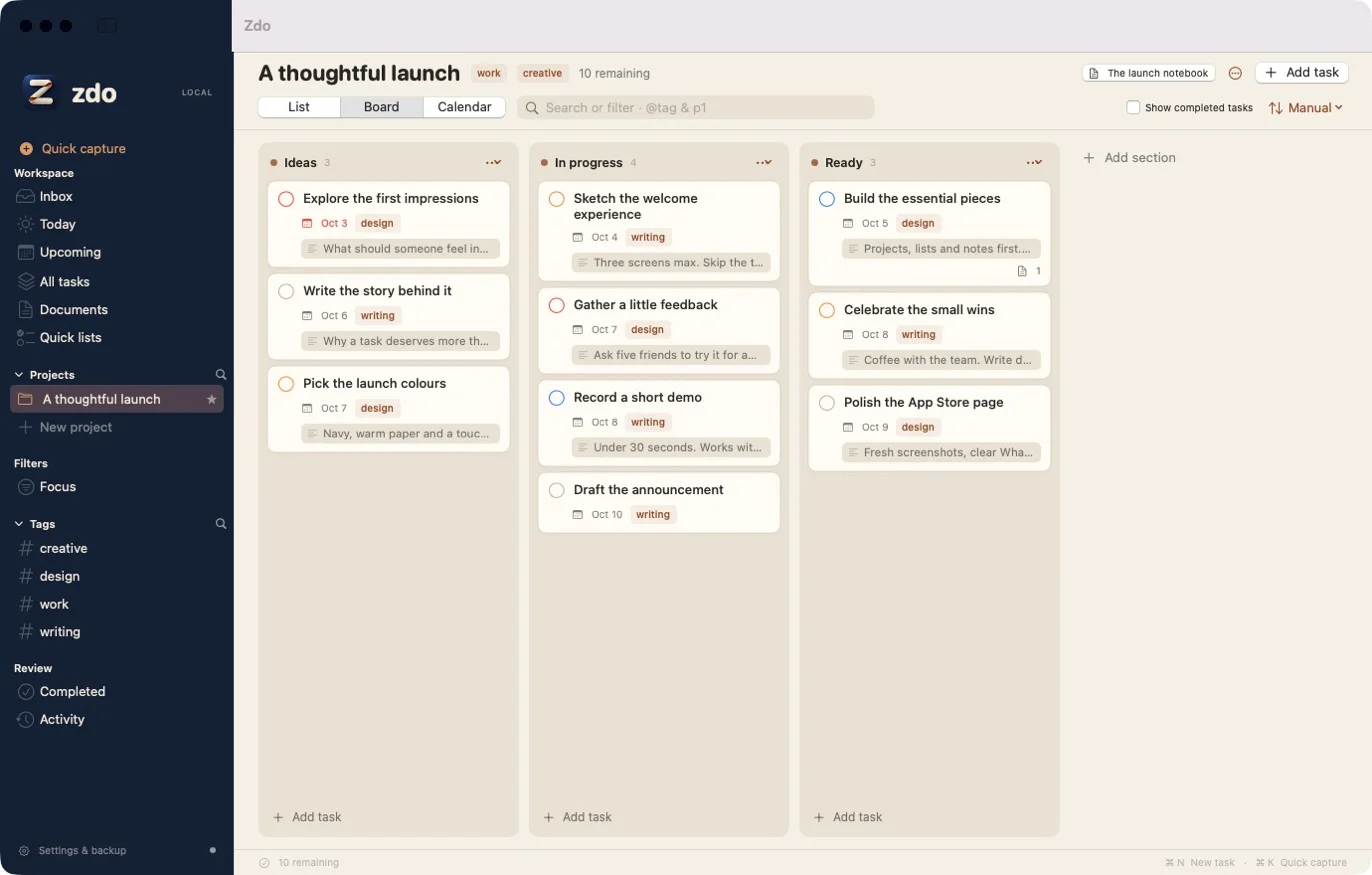Click the Quick capture plus icon
1372x875 pixels.
click(26, 149)
